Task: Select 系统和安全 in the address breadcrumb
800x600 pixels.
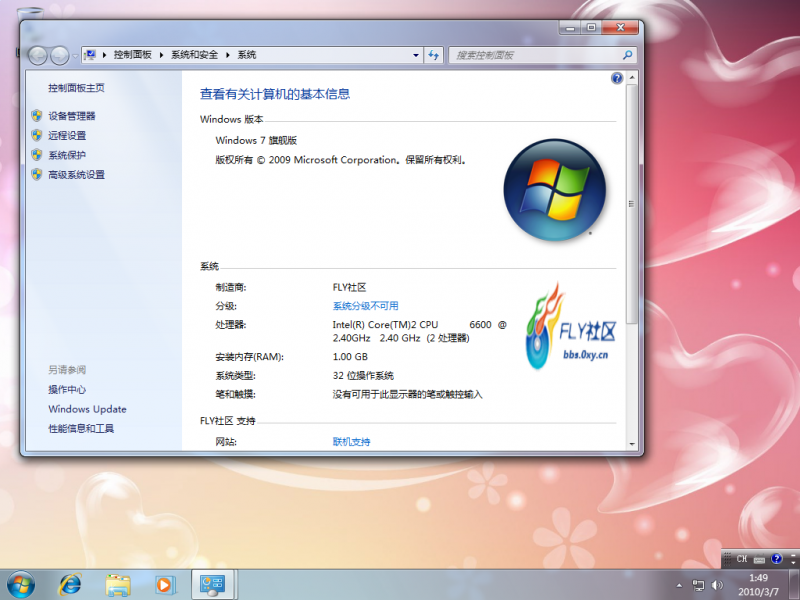Action: coord(194,55)
